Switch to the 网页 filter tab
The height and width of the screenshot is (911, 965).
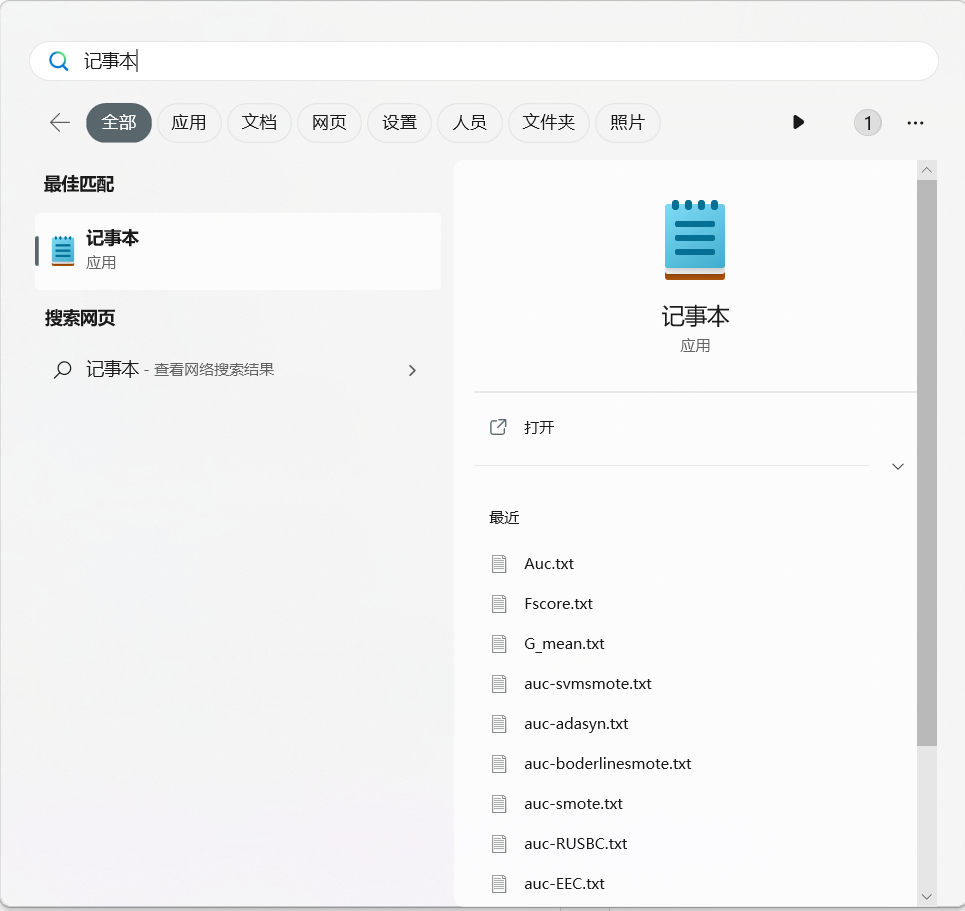(x=329, y=122)
